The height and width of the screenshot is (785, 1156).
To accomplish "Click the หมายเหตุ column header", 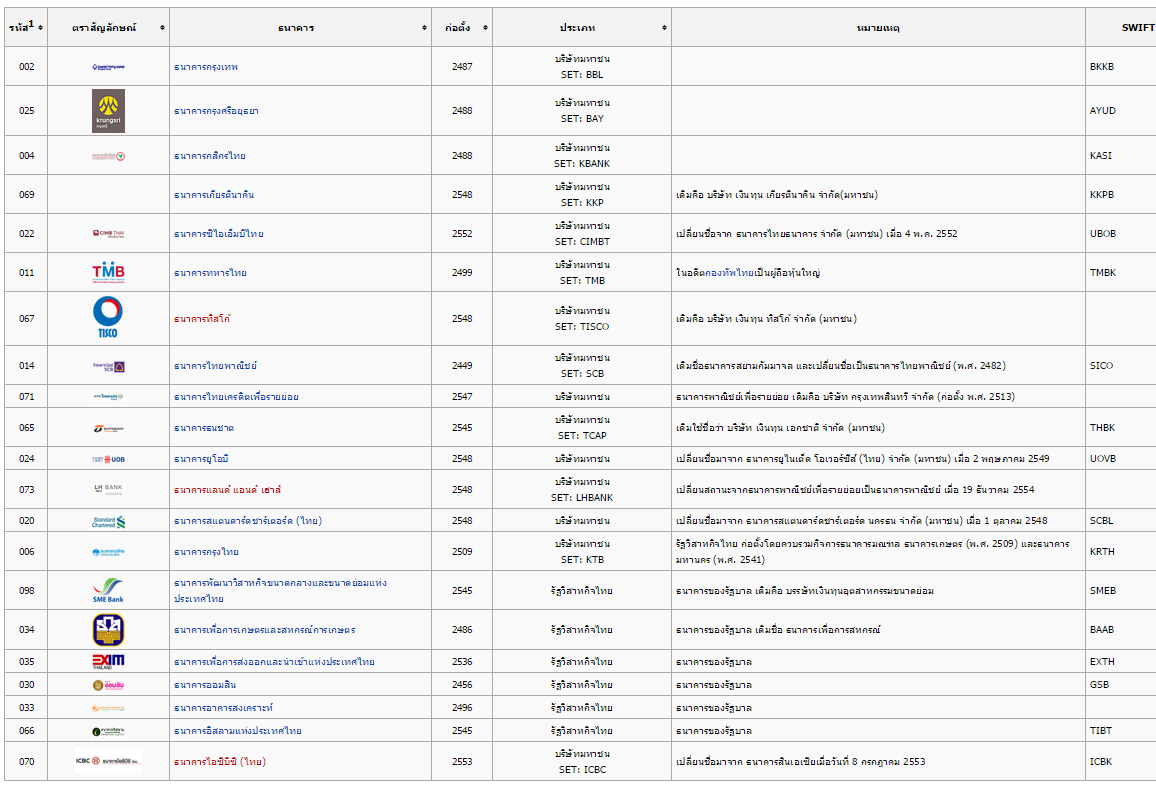I will [878, 28].
